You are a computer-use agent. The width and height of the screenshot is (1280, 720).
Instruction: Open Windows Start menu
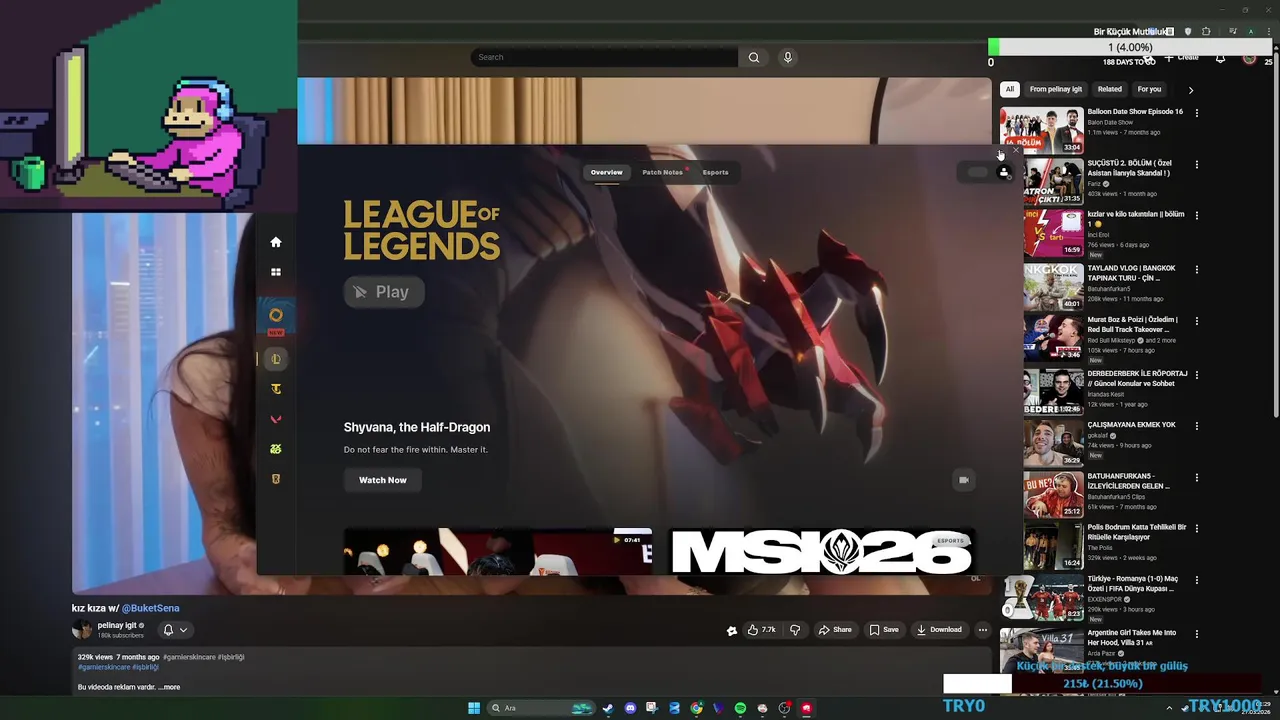point(474,708)
